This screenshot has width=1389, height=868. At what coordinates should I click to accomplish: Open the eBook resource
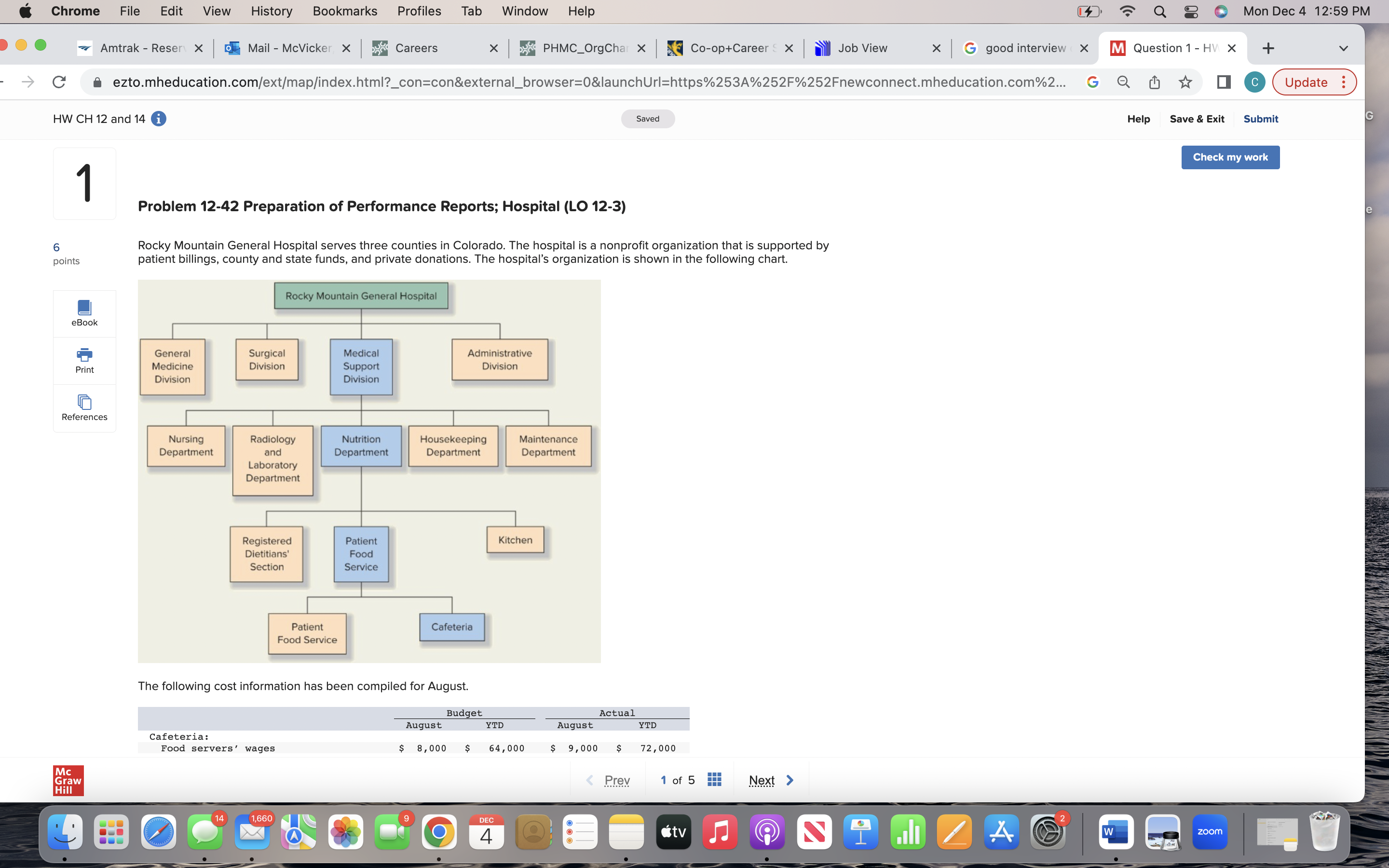pos(84,313)
